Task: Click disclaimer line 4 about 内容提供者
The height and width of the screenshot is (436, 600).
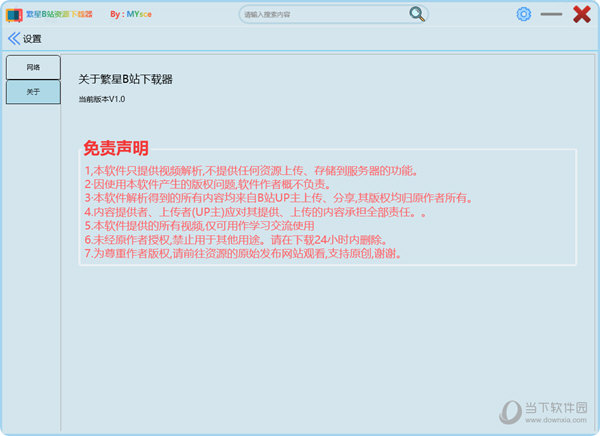Action: point(255,212)
